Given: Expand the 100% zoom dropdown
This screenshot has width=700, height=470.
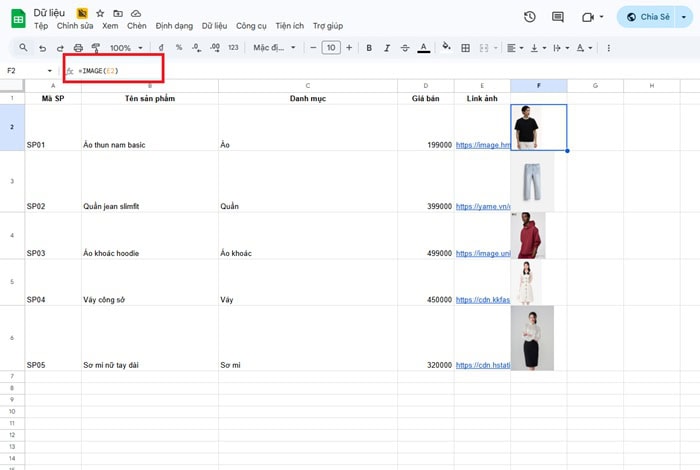Looking at the screenshot, I should click(x=126, y=48).
